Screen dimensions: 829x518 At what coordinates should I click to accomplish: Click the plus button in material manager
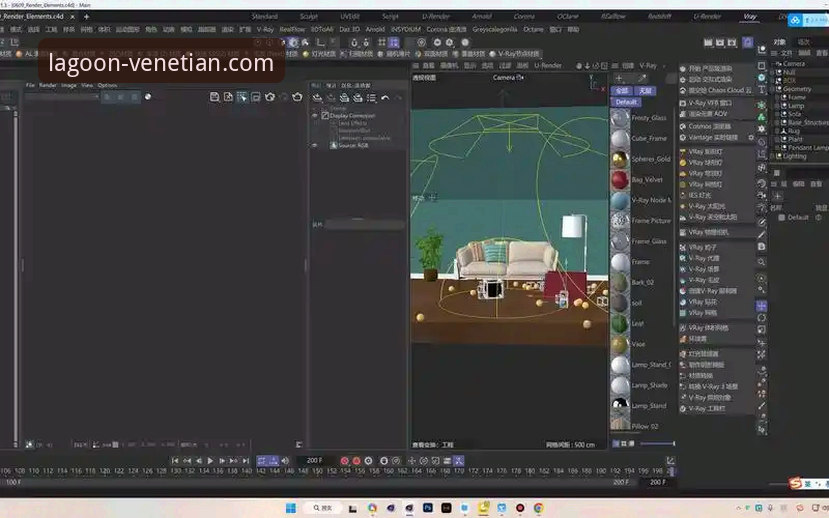coord(619,78)
